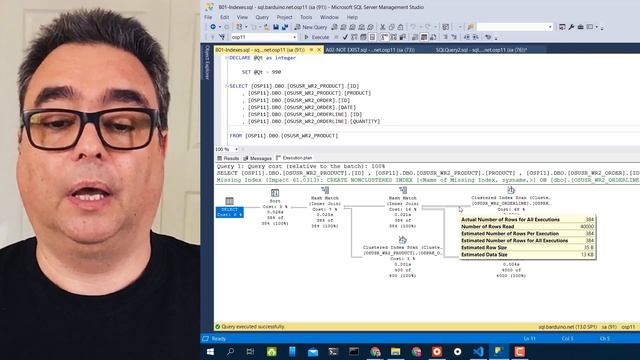Open the Project menu
This screenshot has height=360, width=640.
(284, 17)
